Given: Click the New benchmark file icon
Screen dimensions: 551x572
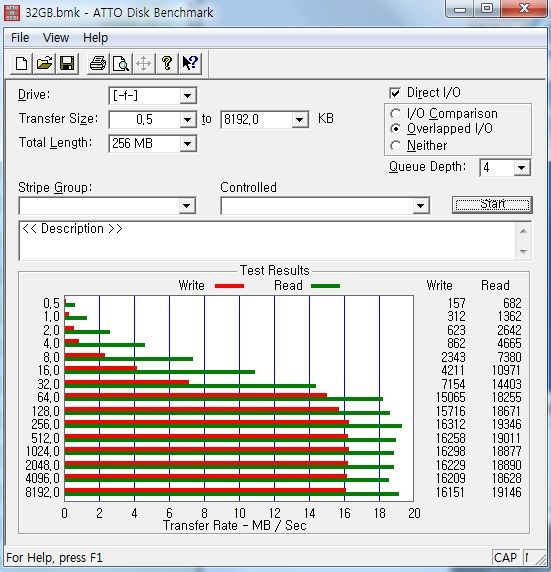Looking at the screenshot, I should tap(21, 63).
